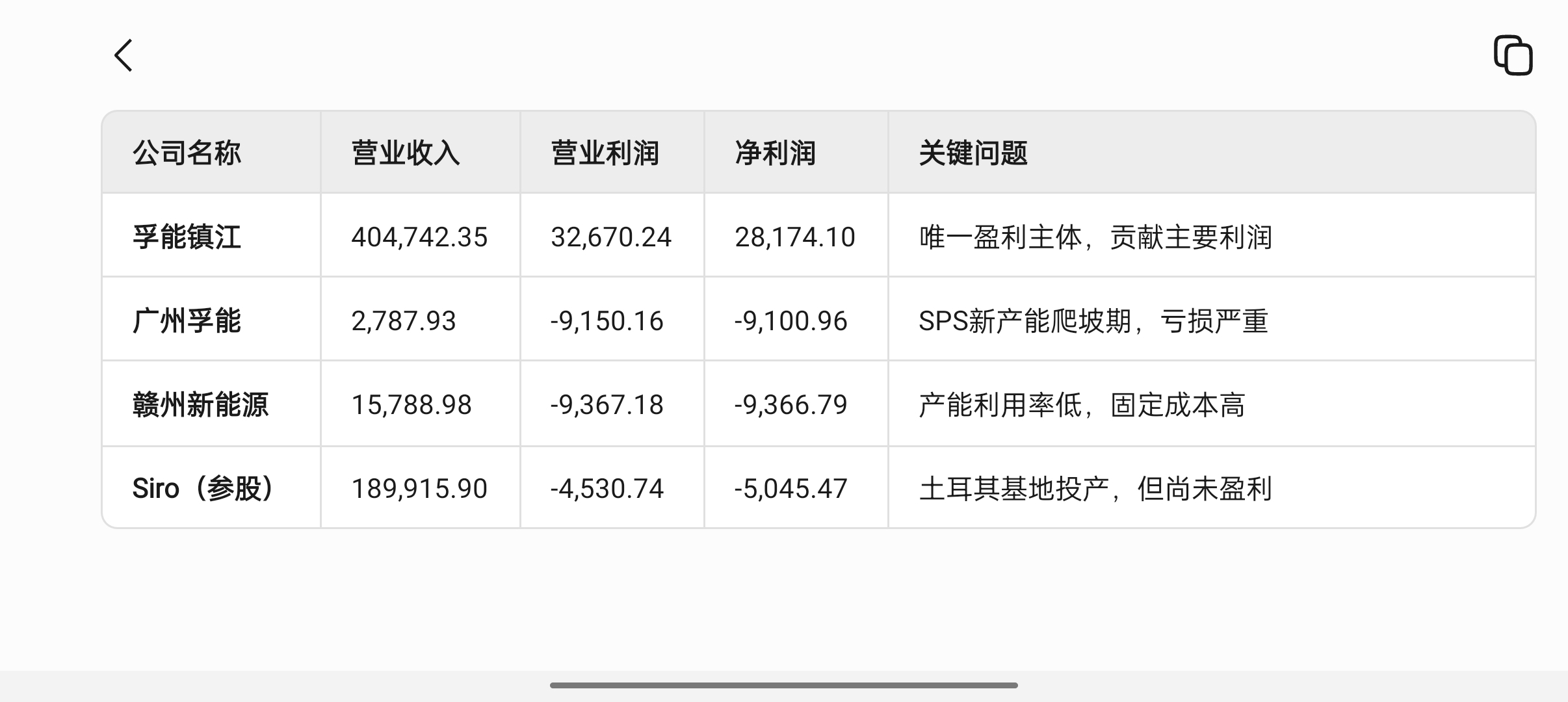Select the 公司名称 column header
This screenshot has height=702, width=1568.
coord(187,153)
